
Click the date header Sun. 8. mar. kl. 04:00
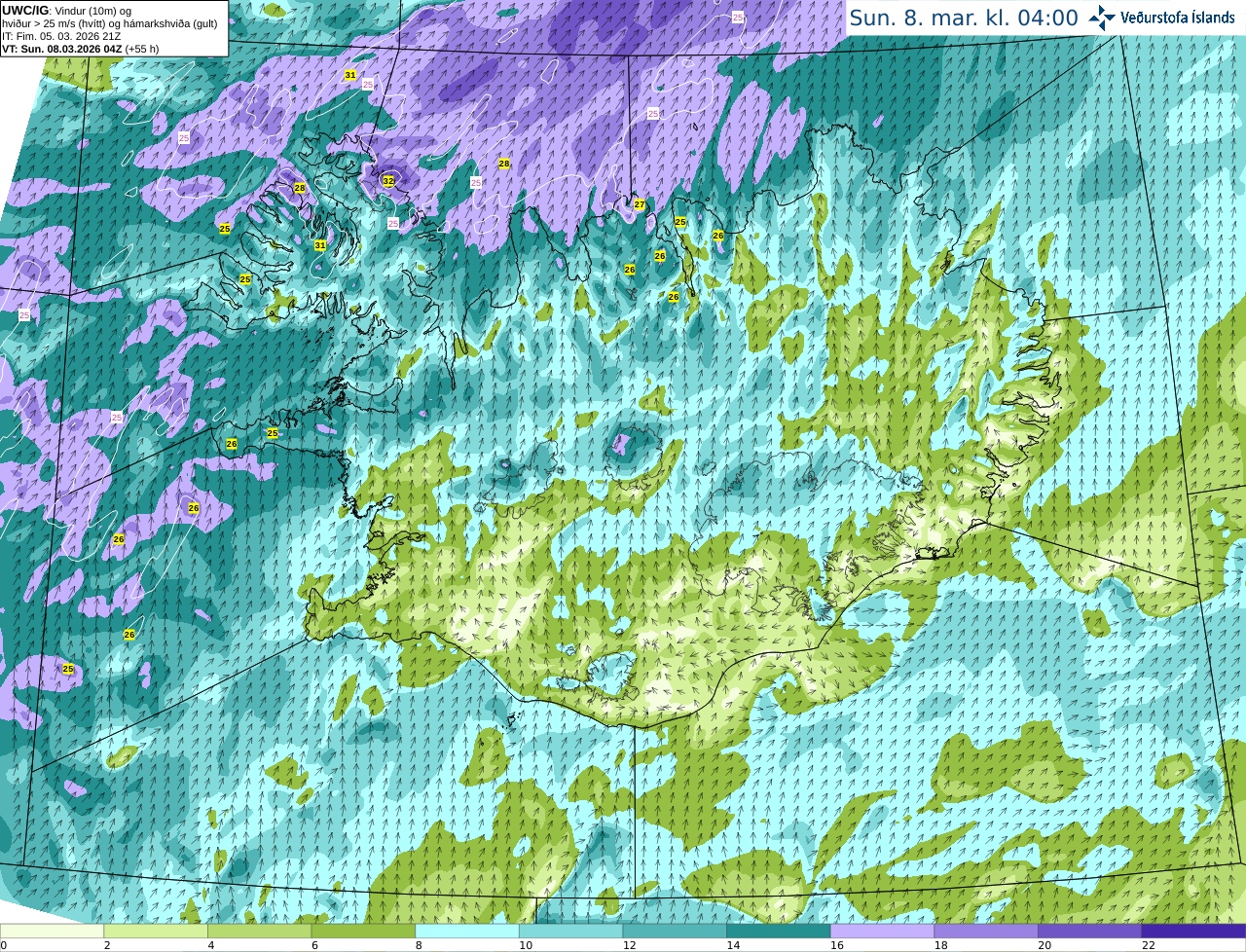point(964,18)
